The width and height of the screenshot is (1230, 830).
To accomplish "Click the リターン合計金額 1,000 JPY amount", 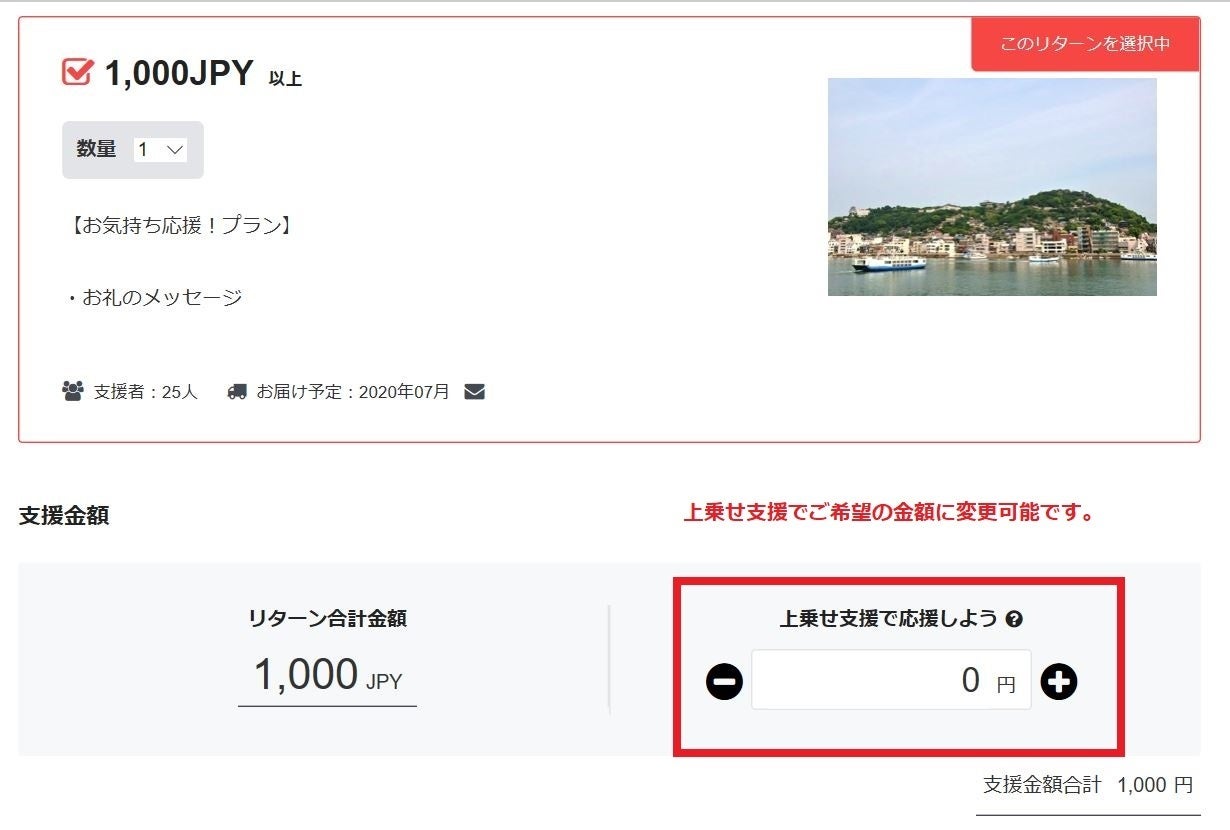I will click(x=328, y=674).
